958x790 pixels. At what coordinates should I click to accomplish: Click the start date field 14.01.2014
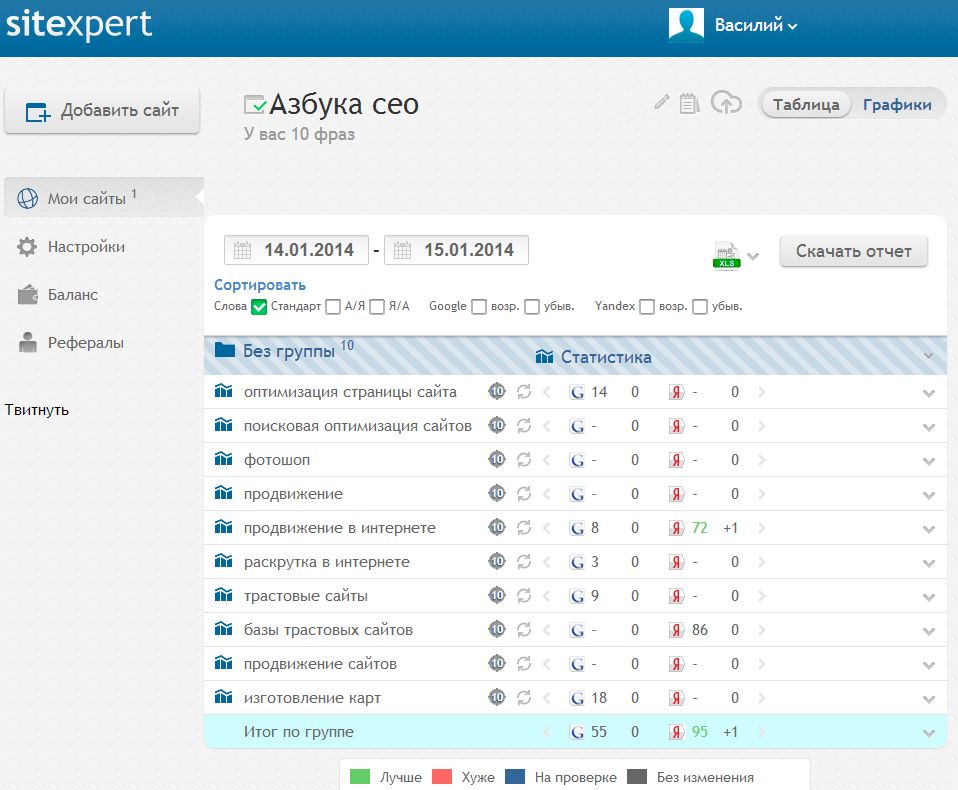(296, 250)
